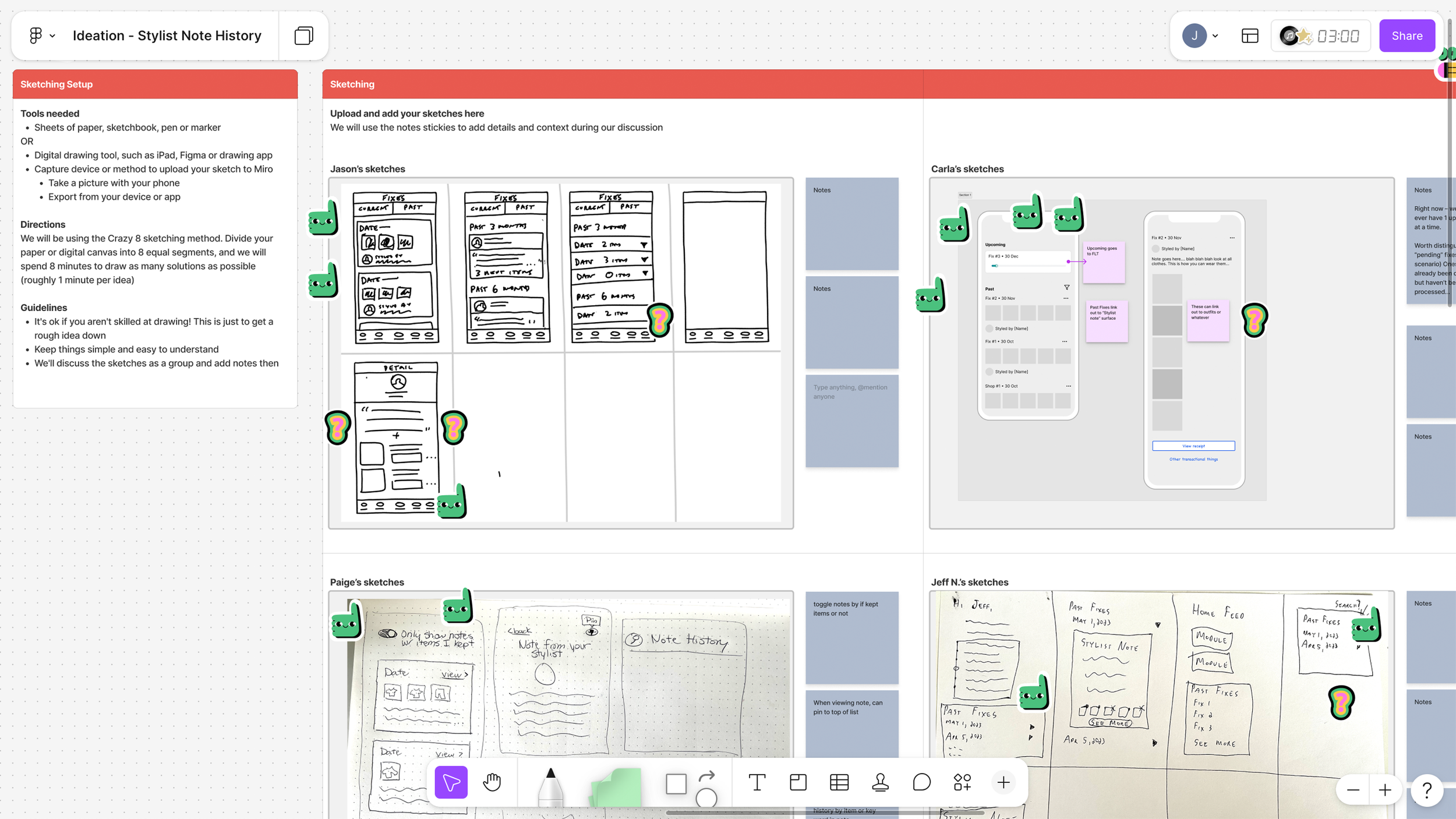Select the Hand tool
Screen dimensions: 1456x819
(492, 782)
